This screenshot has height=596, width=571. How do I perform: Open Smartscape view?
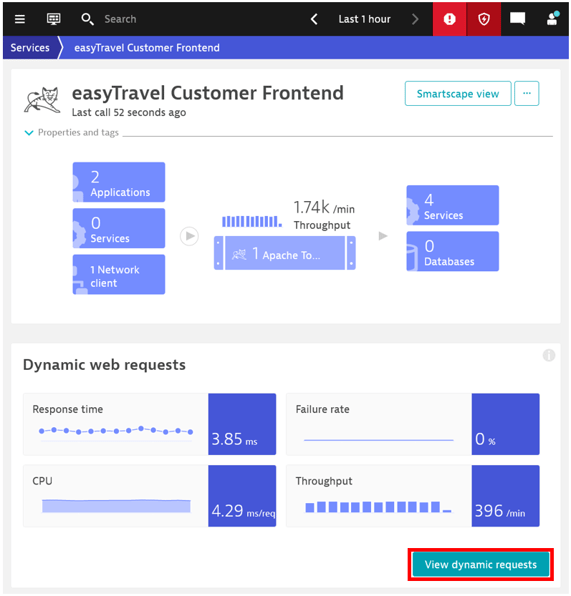pos(458,94)
